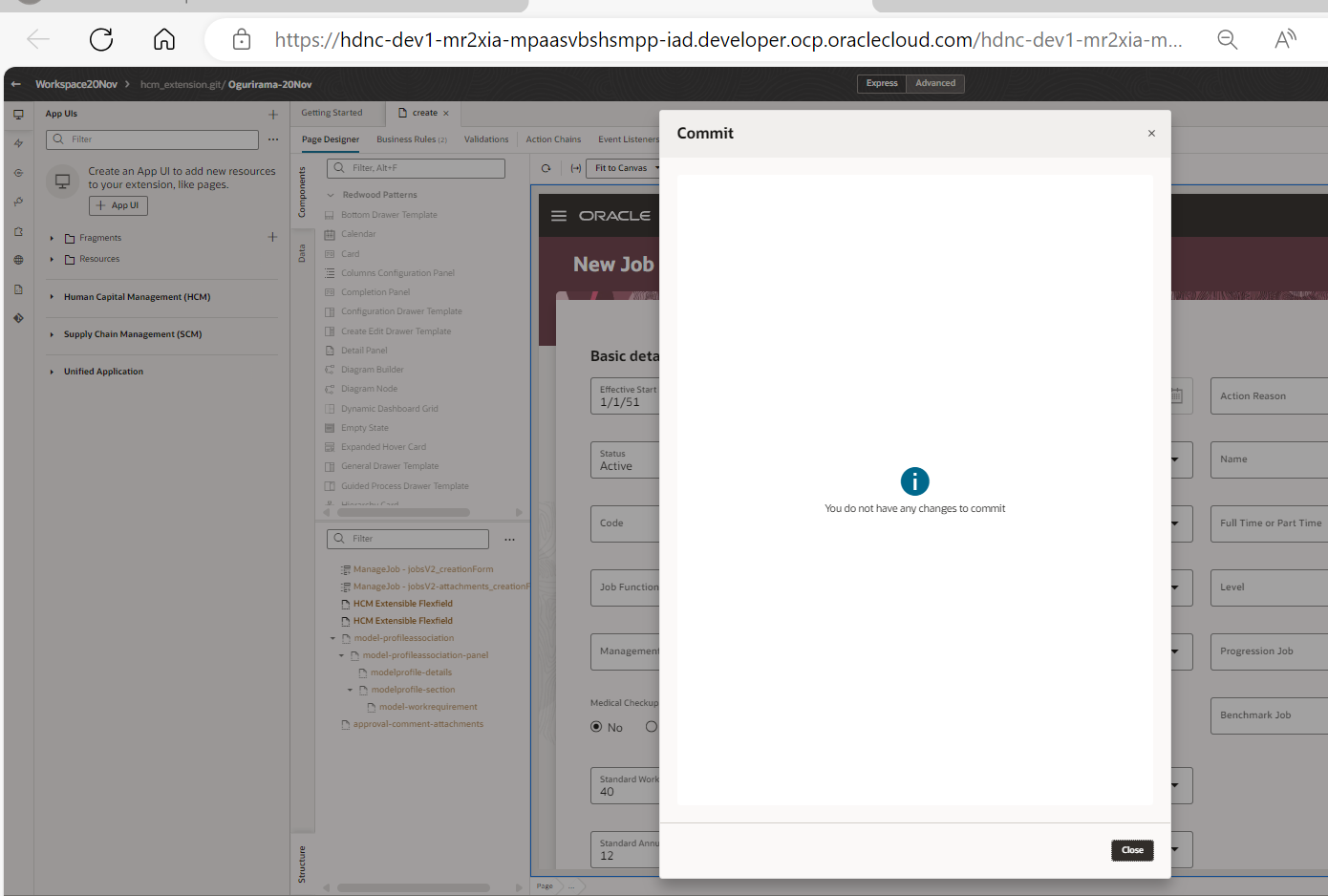Click the hamburger menu icon beside ORACLE
This screenshot has height=896, width=1328.
[559, 216]
